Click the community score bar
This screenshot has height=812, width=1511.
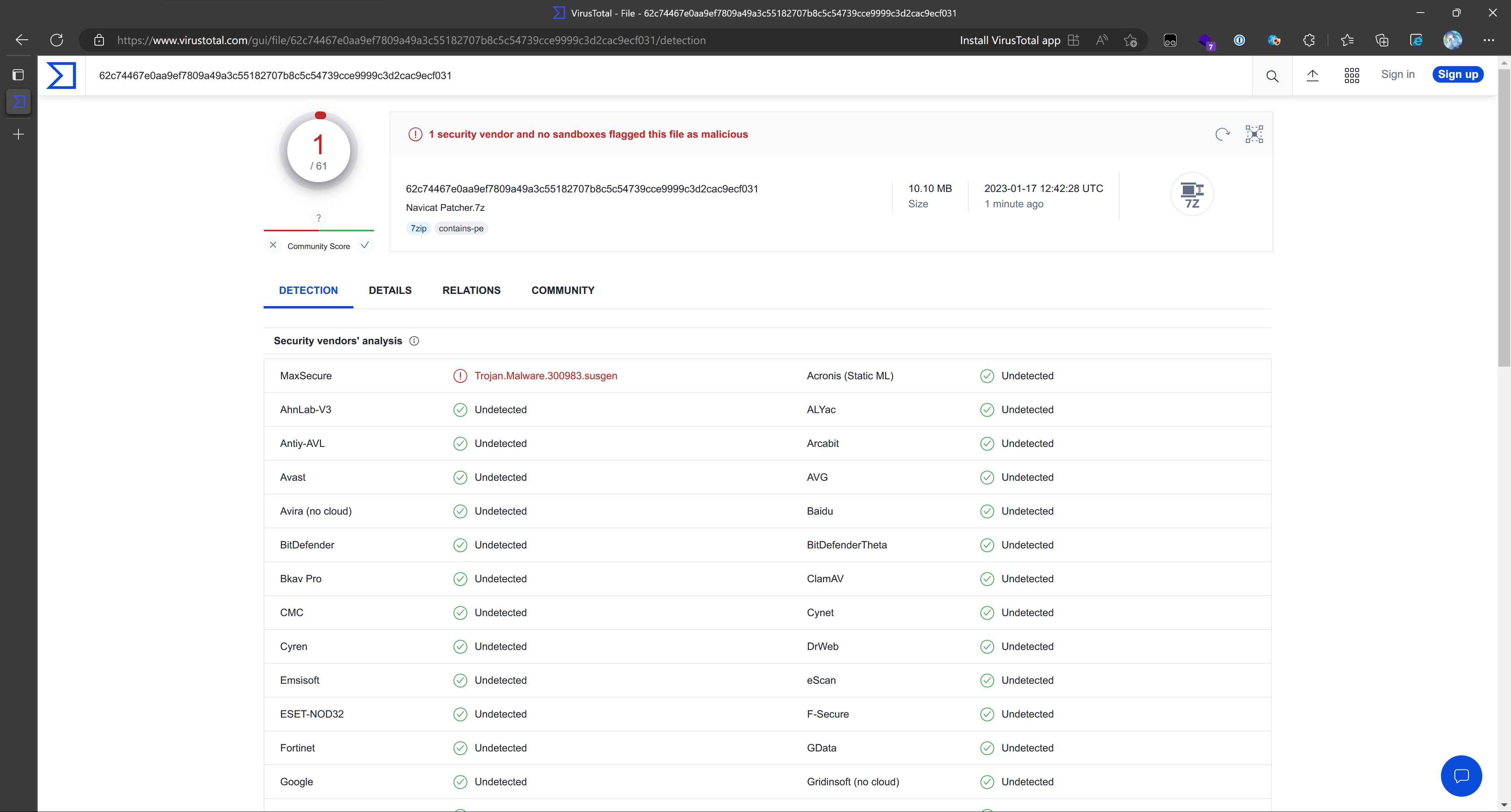click(x=318, y=231)
